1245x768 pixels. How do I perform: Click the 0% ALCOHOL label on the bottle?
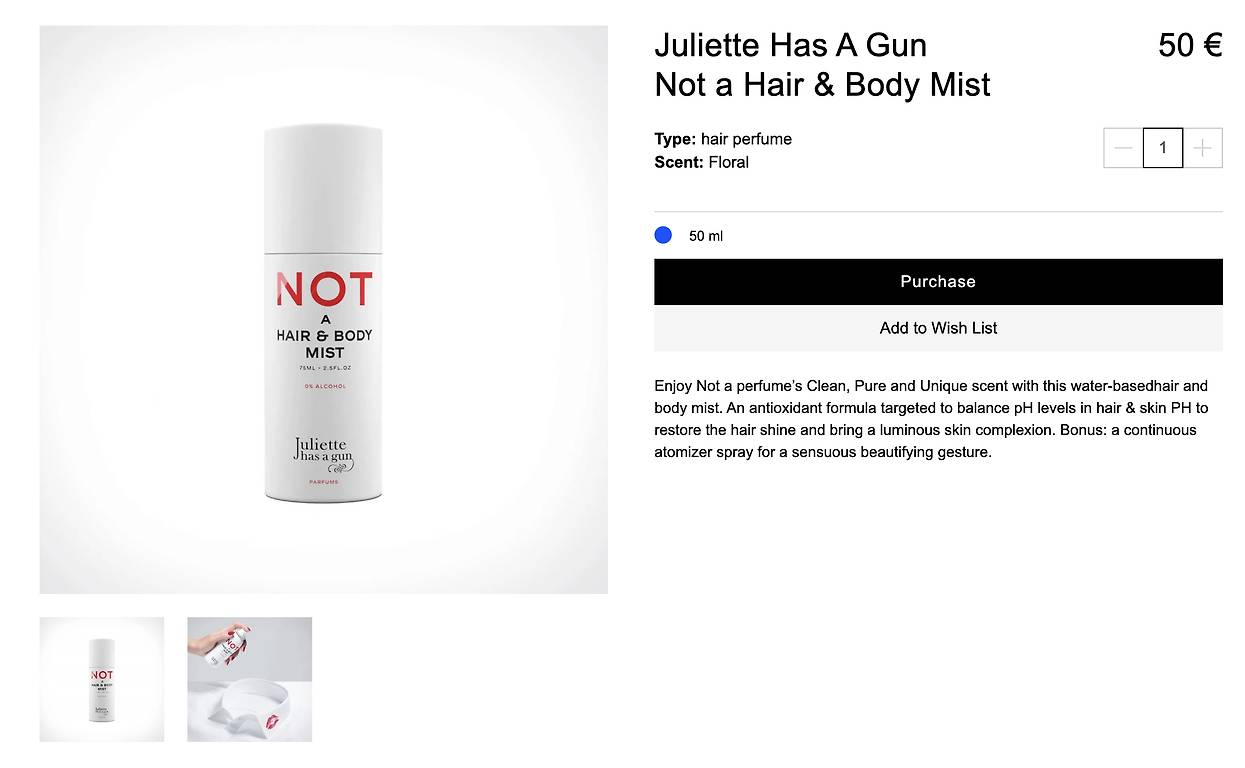point(325,387)
